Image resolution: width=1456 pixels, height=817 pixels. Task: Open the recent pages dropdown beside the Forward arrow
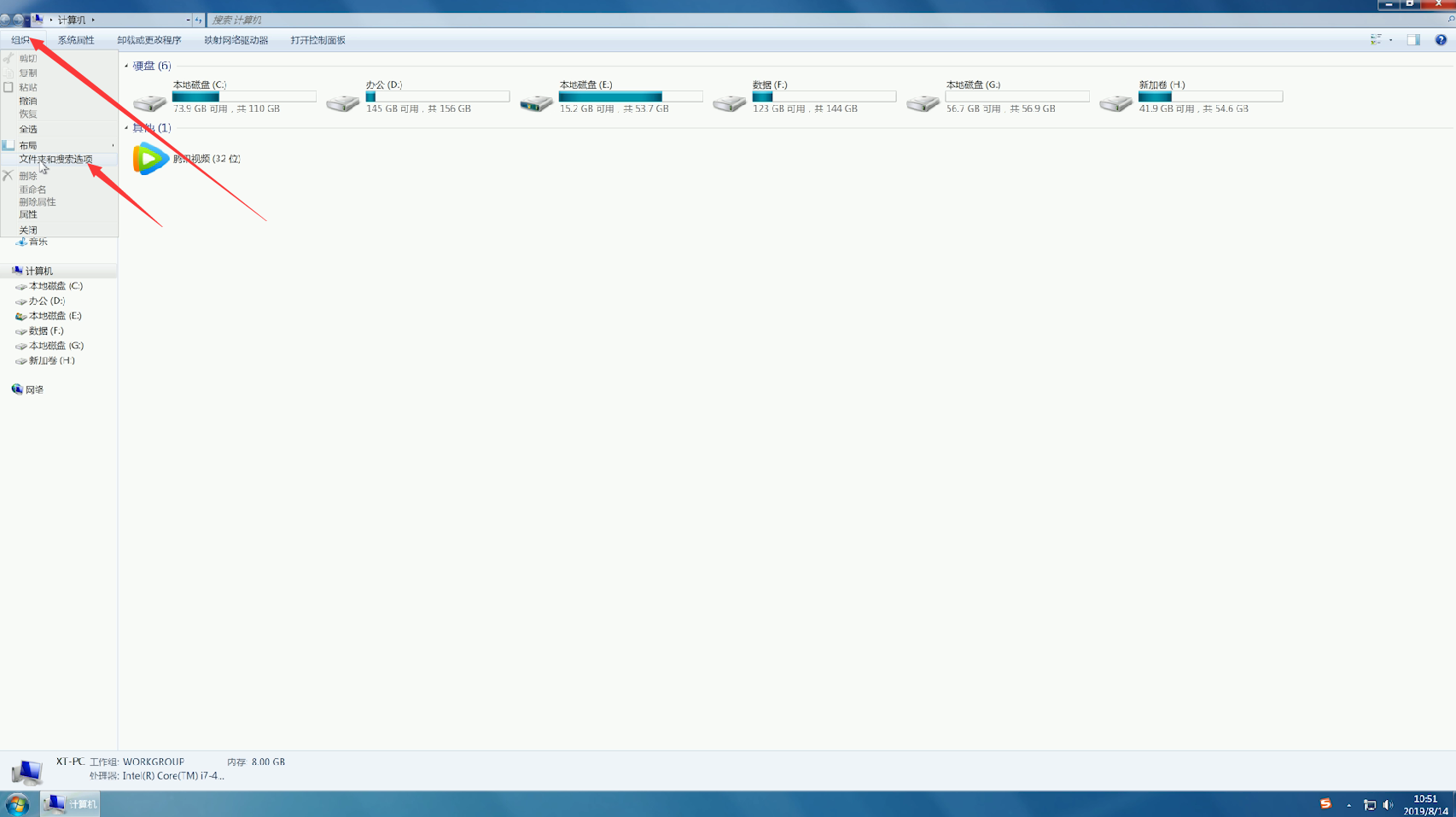pyautogui.click(x=27, y=20)
